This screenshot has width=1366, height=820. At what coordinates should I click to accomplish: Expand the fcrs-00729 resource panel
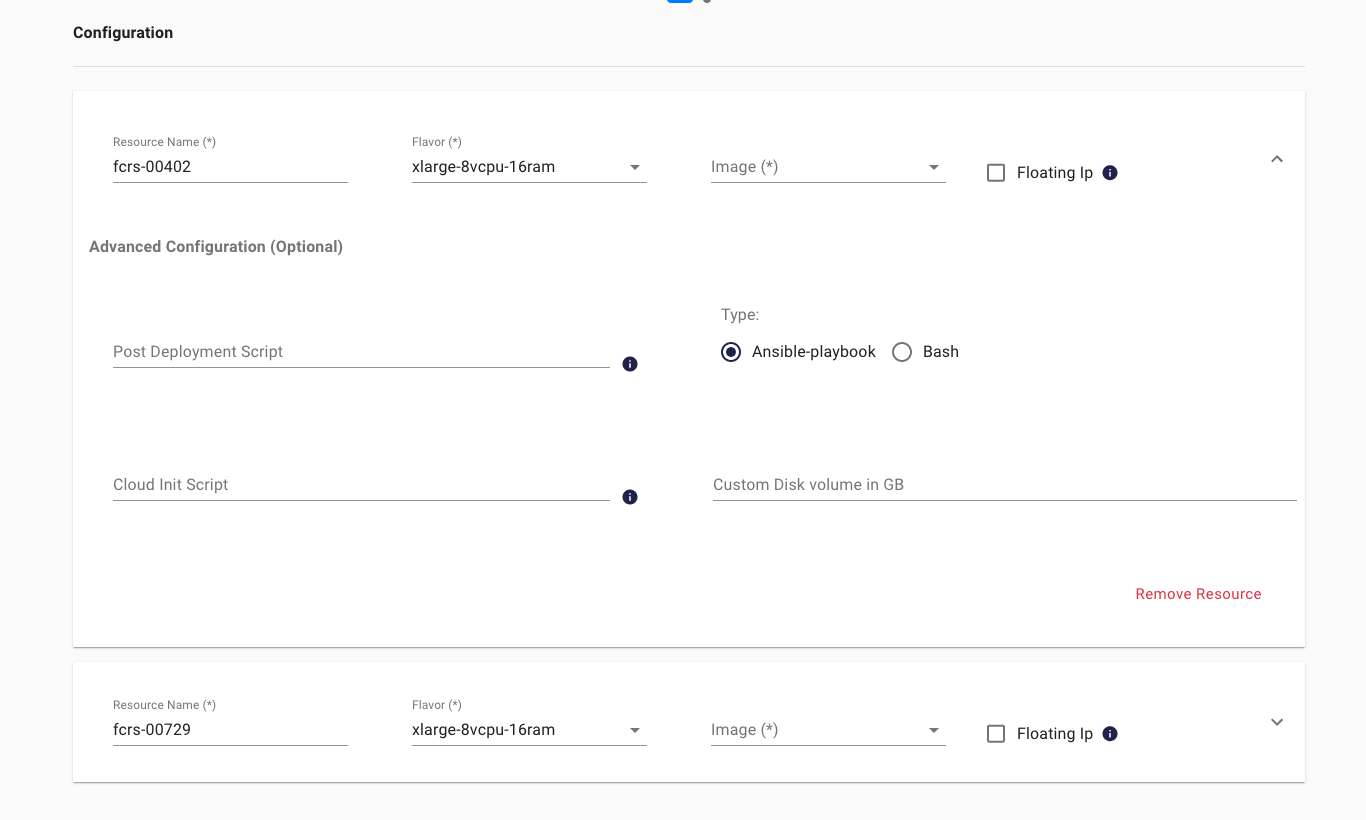tap(1277, 722)
